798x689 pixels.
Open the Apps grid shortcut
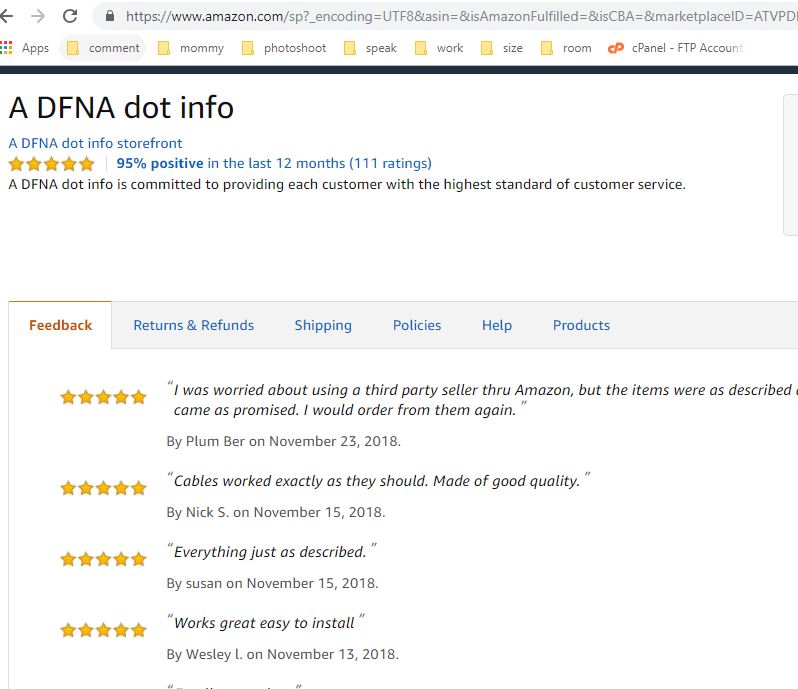[x=26, y=48]
